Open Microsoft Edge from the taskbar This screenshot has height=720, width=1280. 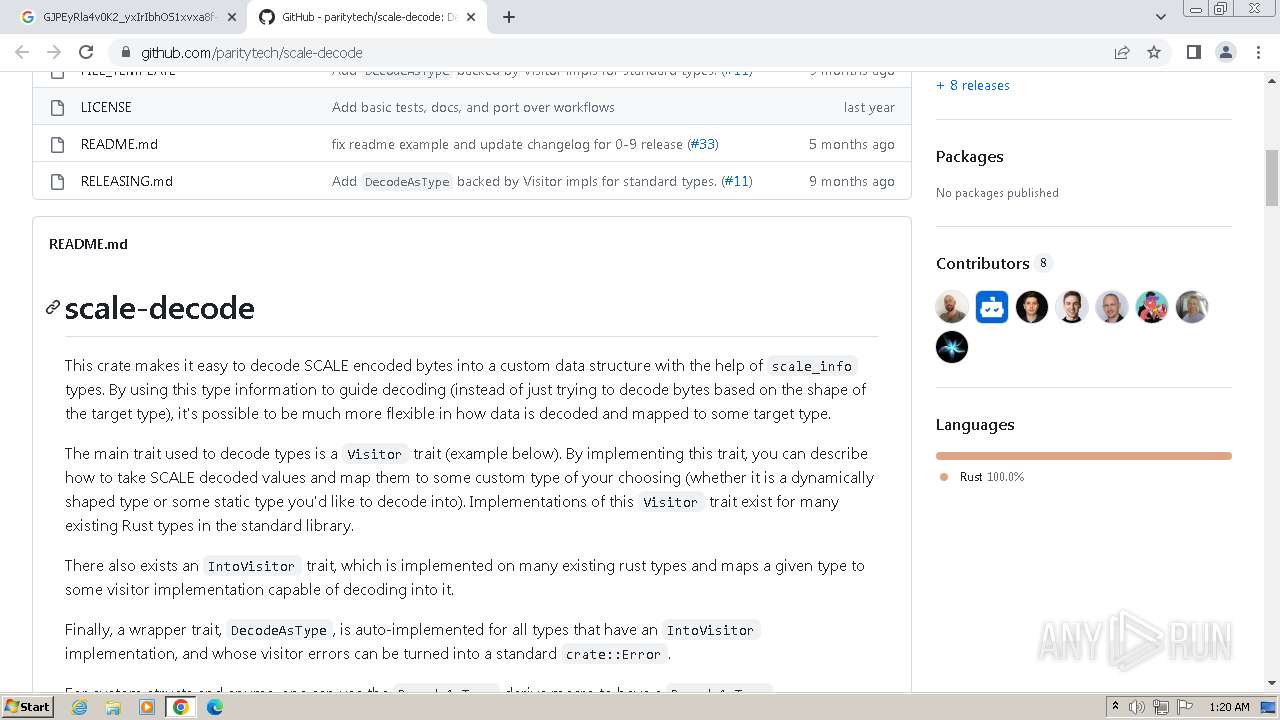(x=215, y=707)
